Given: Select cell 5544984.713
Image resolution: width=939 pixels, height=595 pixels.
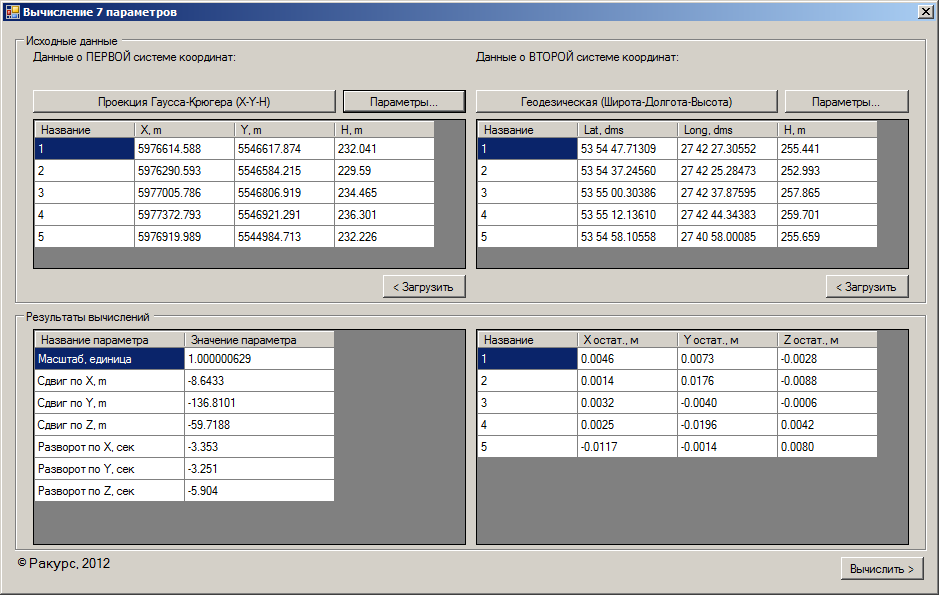Looking at the screenshot, I should 284,236.
